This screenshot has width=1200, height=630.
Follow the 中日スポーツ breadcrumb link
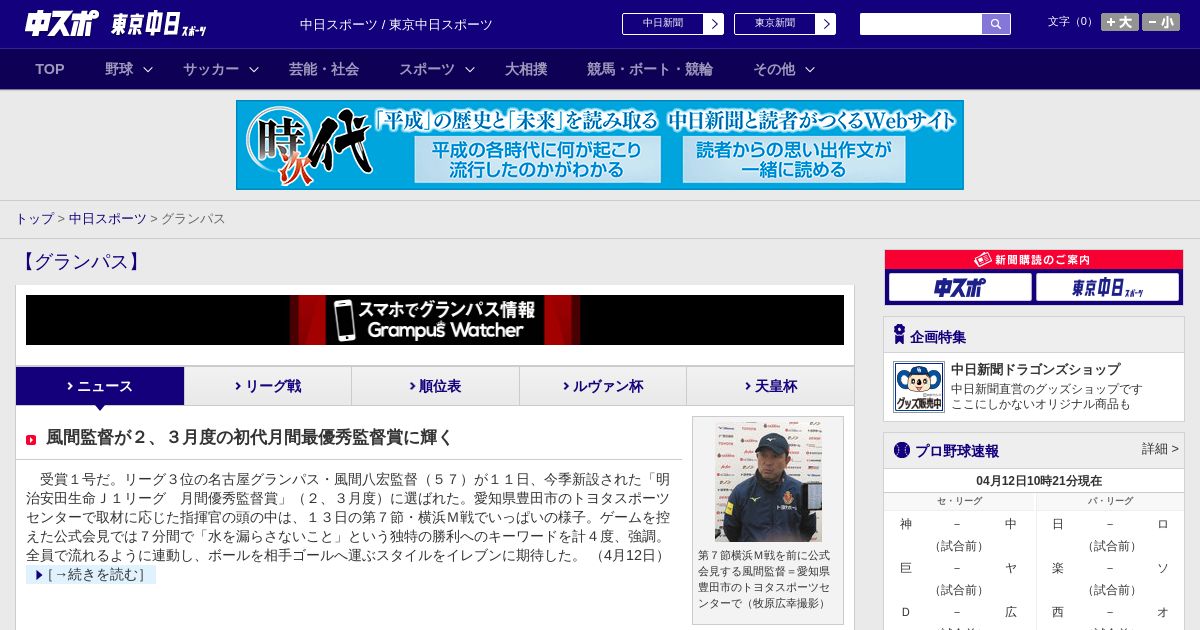coord(107,218)
